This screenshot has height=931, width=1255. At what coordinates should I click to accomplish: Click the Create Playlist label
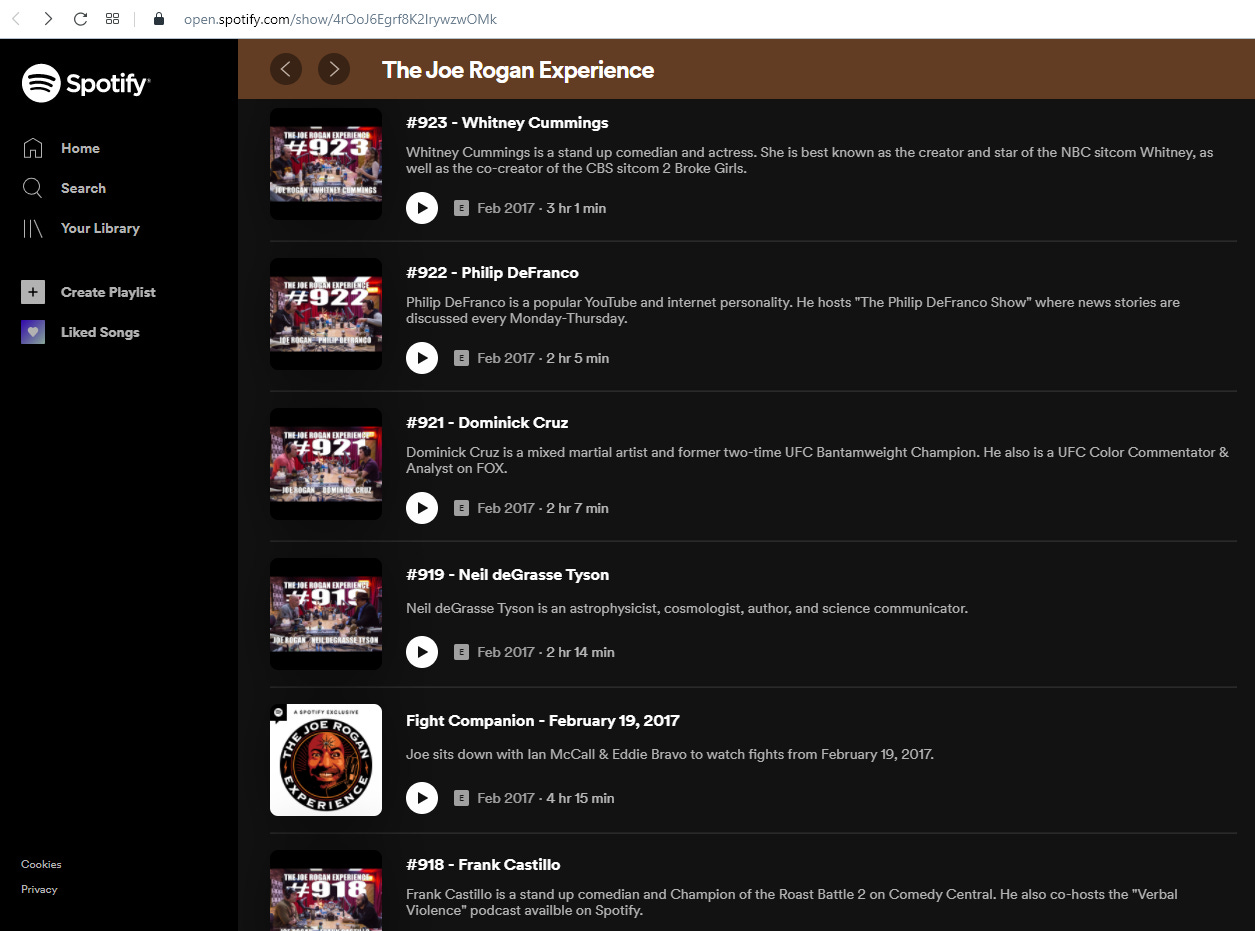[x=108, y=292]
